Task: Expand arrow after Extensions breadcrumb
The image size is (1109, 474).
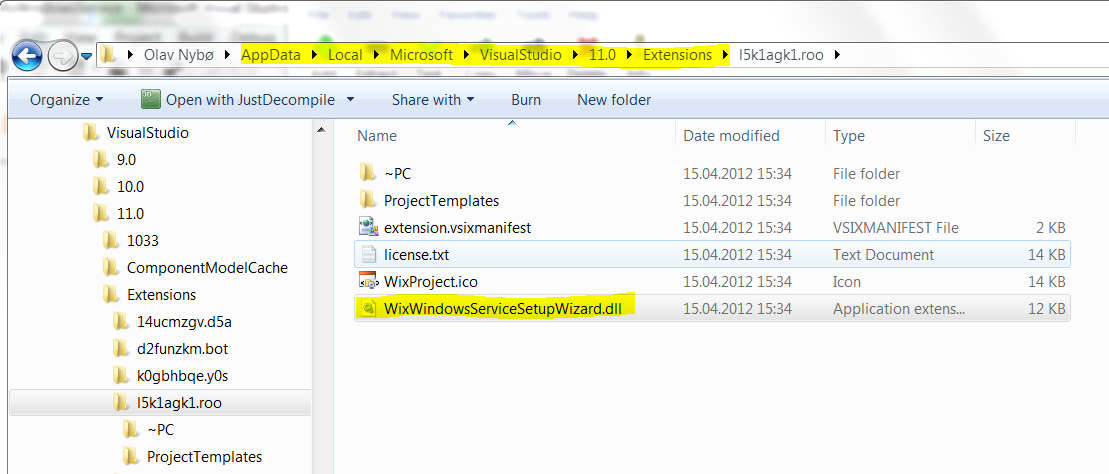Action: pos(724,54)
